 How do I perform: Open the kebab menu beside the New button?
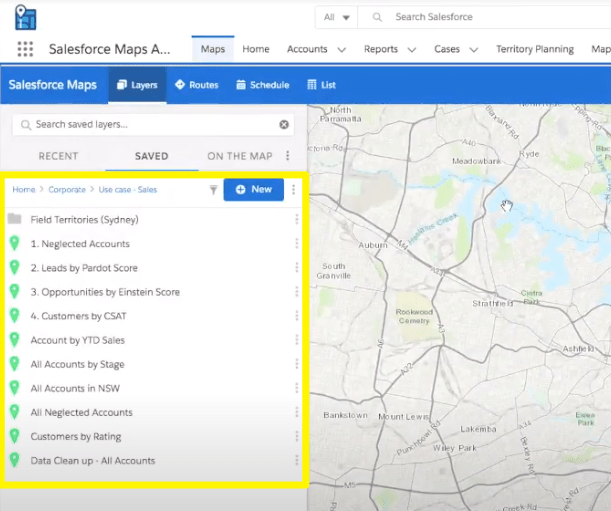tap(293, 189)
